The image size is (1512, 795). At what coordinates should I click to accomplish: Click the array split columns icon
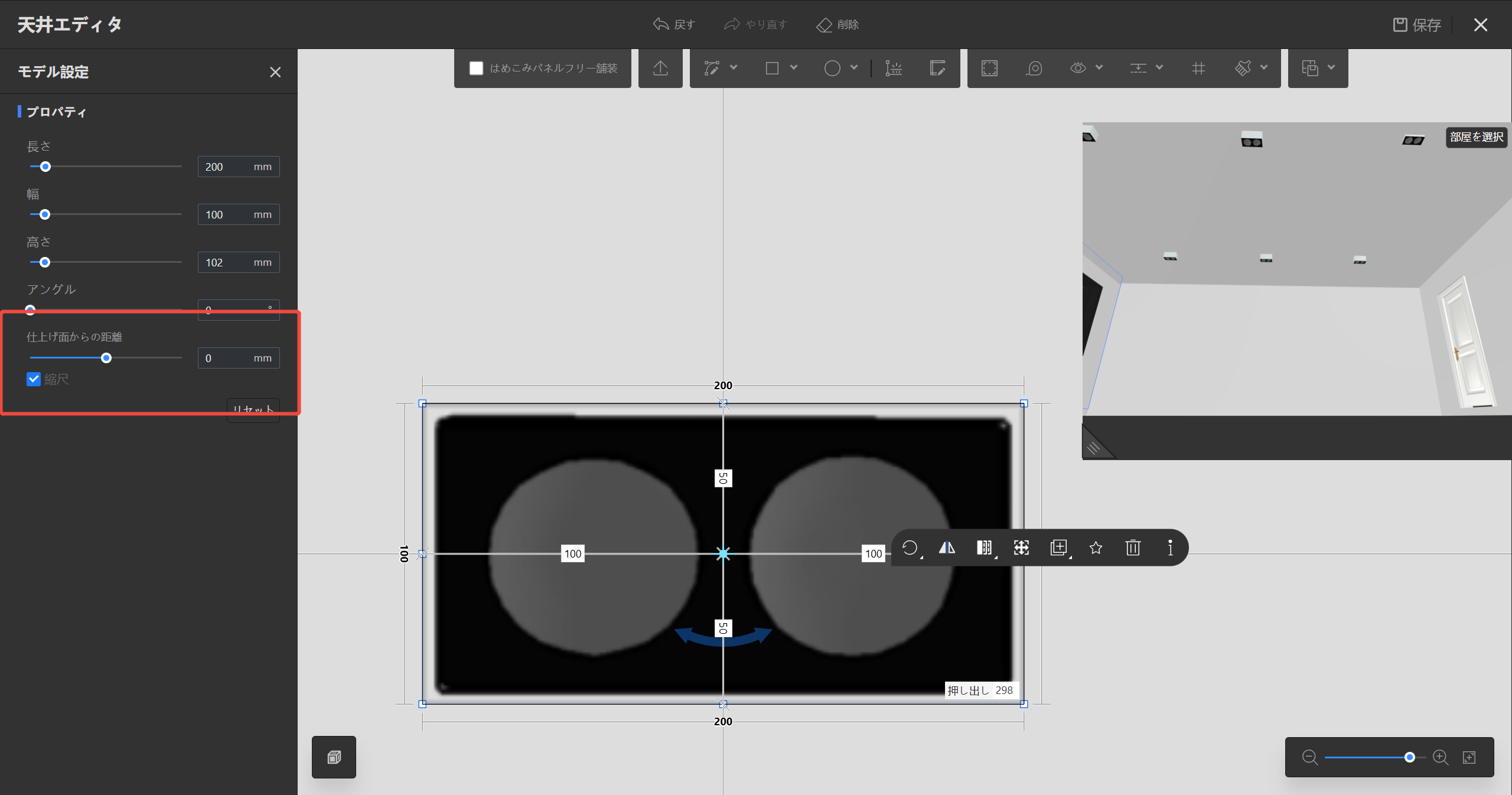click(985, 548)
